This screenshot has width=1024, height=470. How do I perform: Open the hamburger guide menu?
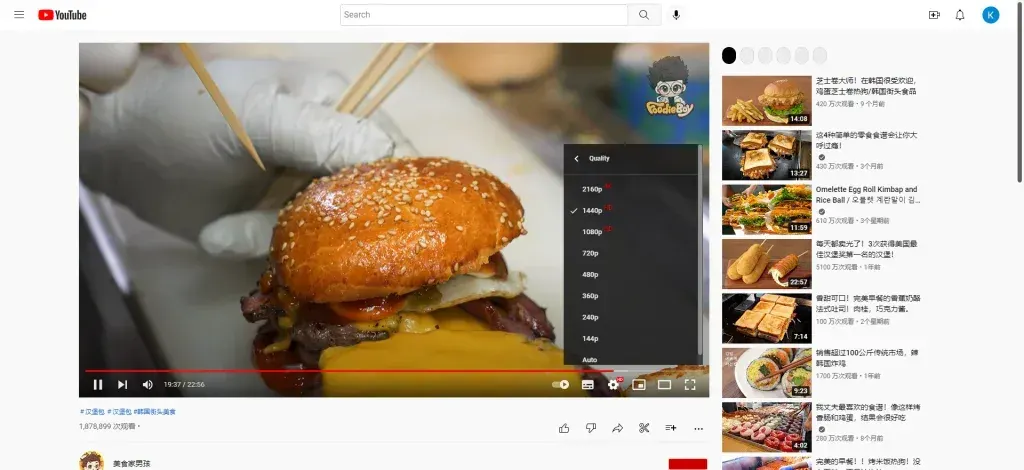19,14
